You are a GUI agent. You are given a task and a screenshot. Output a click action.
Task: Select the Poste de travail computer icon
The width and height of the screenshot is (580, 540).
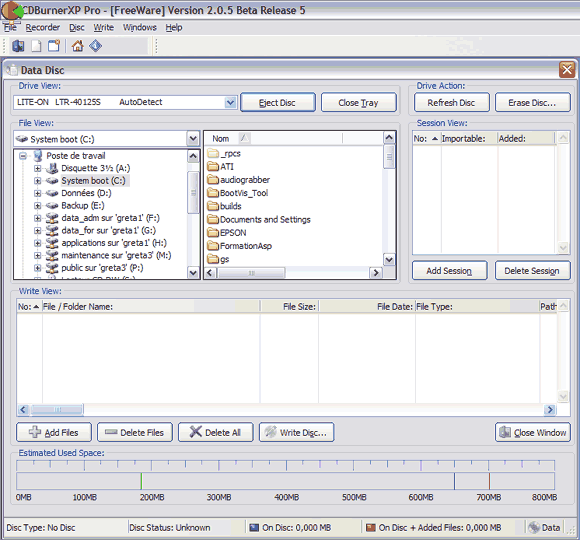click(x=38, y=156)
